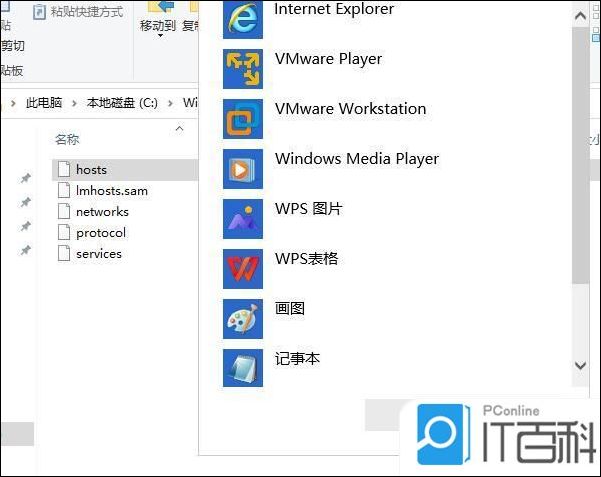Screen dimensions: 601x477
Task: Choose the VMware Player icon
Action: click(243, 69)
